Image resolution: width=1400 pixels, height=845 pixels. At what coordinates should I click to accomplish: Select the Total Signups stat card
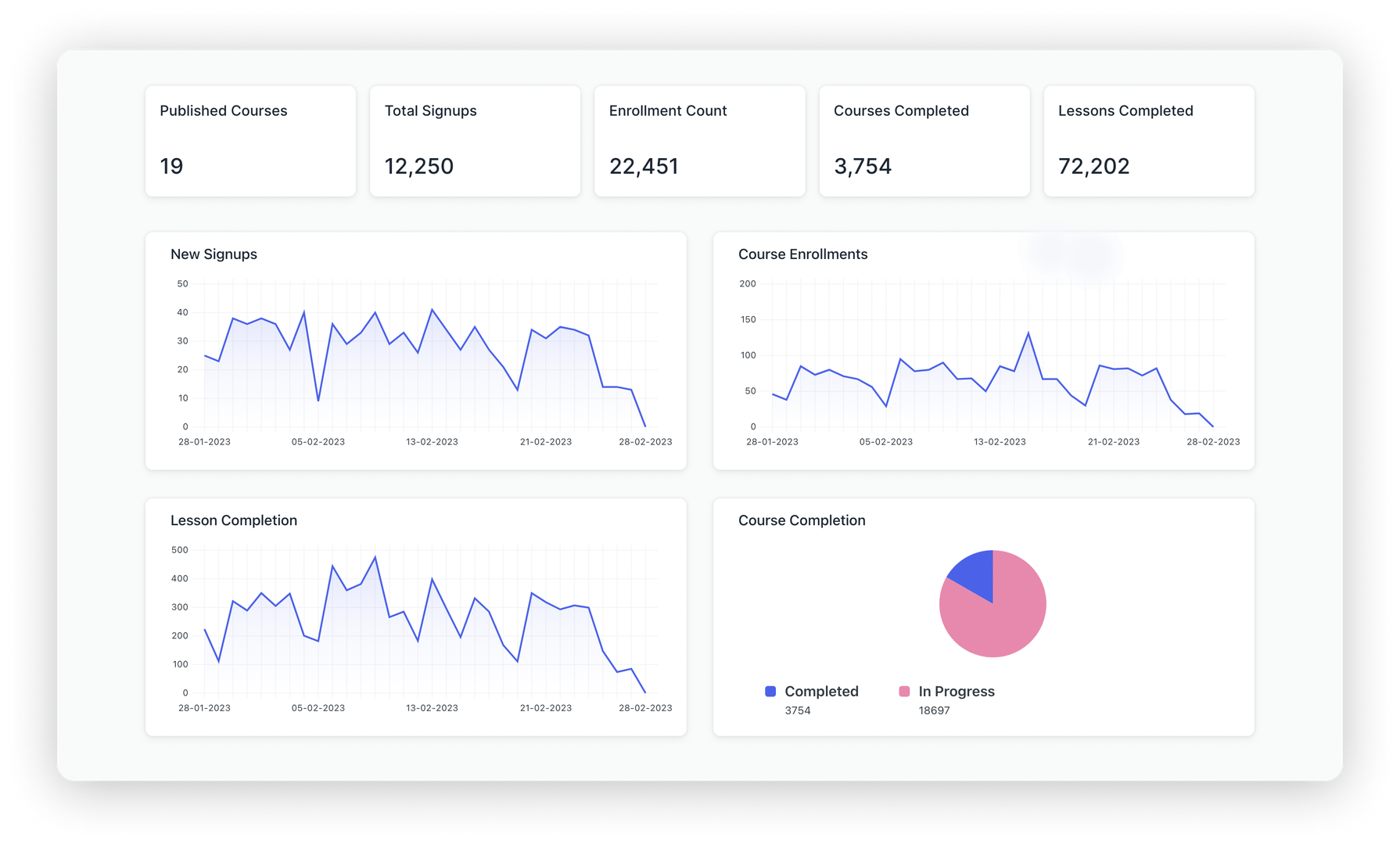pyautogui.click(x=475, y=141)
